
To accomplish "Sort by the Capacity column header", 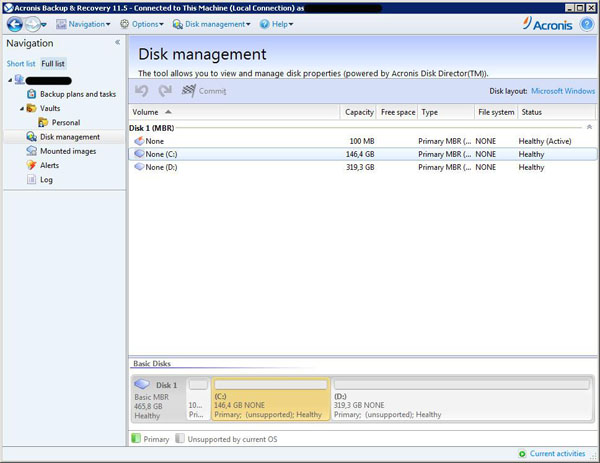I will point(358,112).
